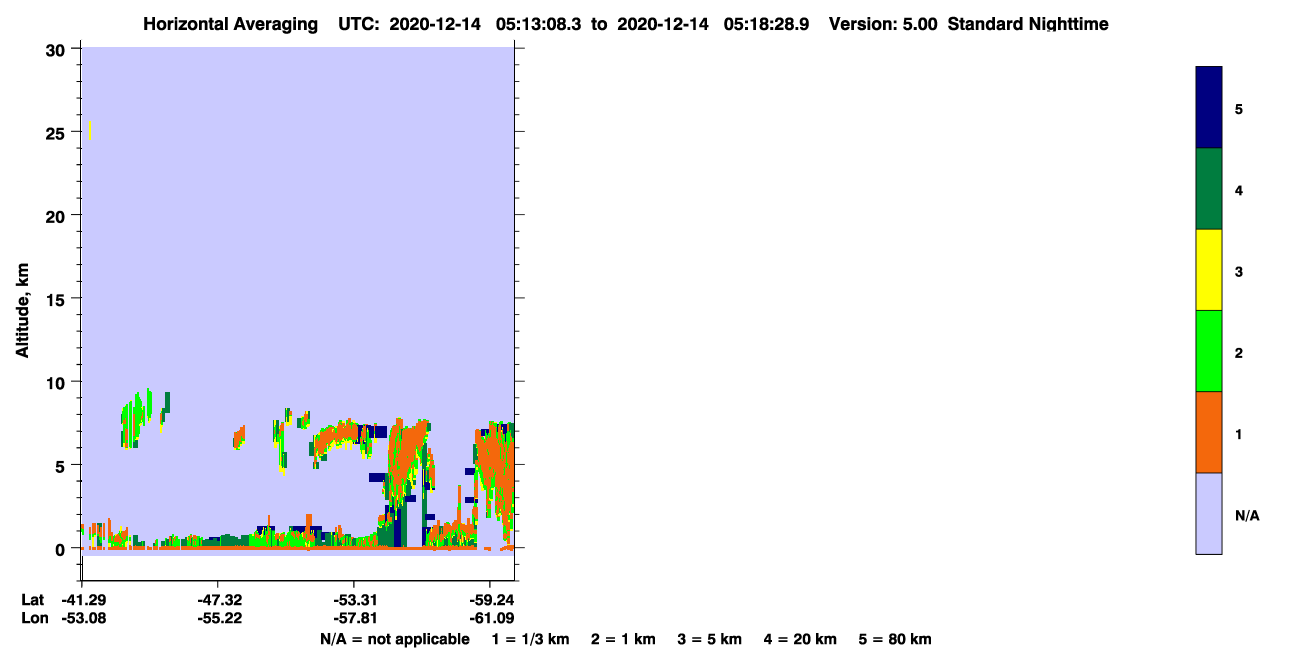
Task: Click the latitude value -41.29
Action: point(82,600)
